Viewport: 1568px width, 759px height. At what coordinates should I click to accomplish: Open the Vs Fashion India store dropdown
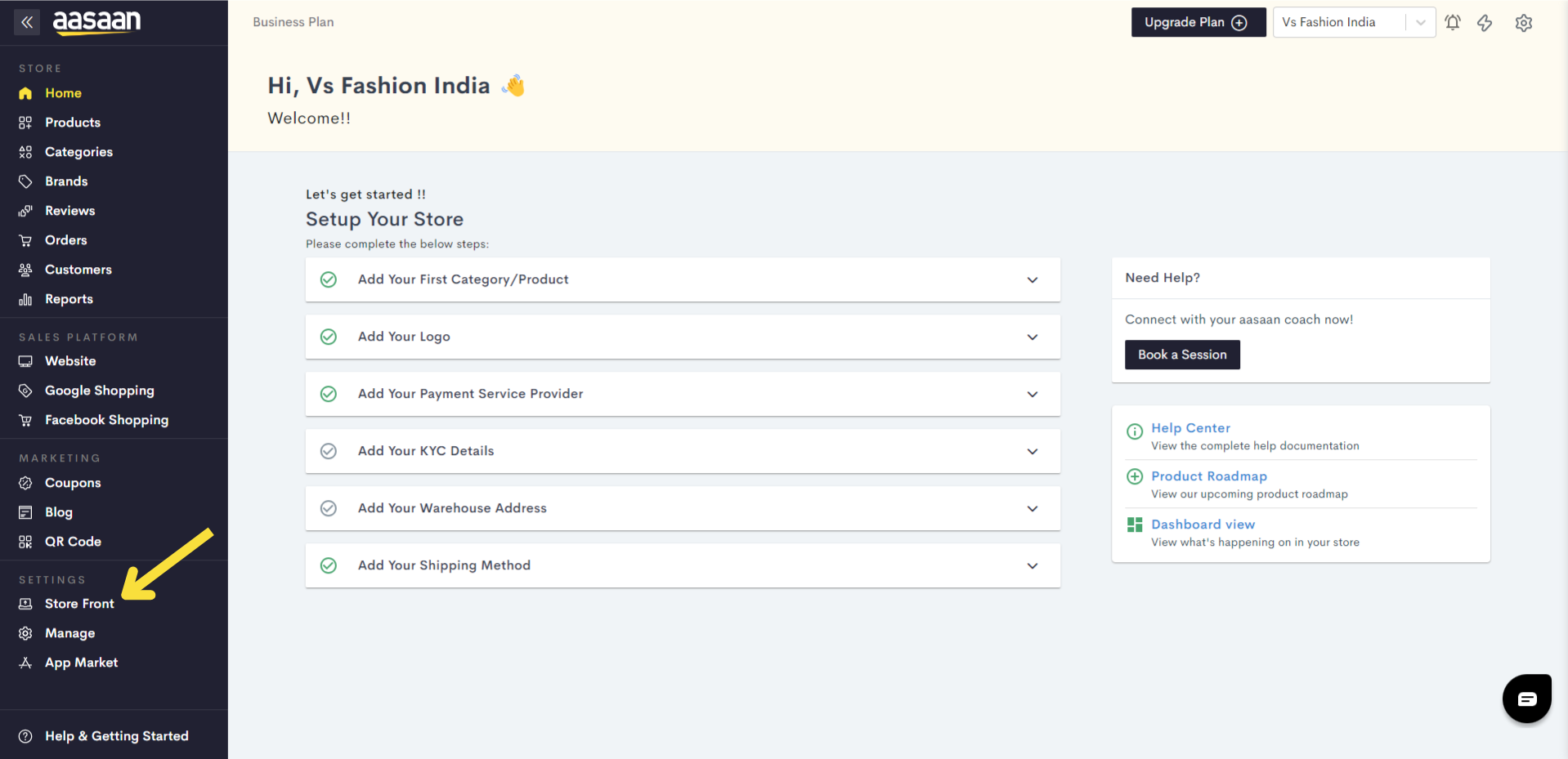[1354, 22]
